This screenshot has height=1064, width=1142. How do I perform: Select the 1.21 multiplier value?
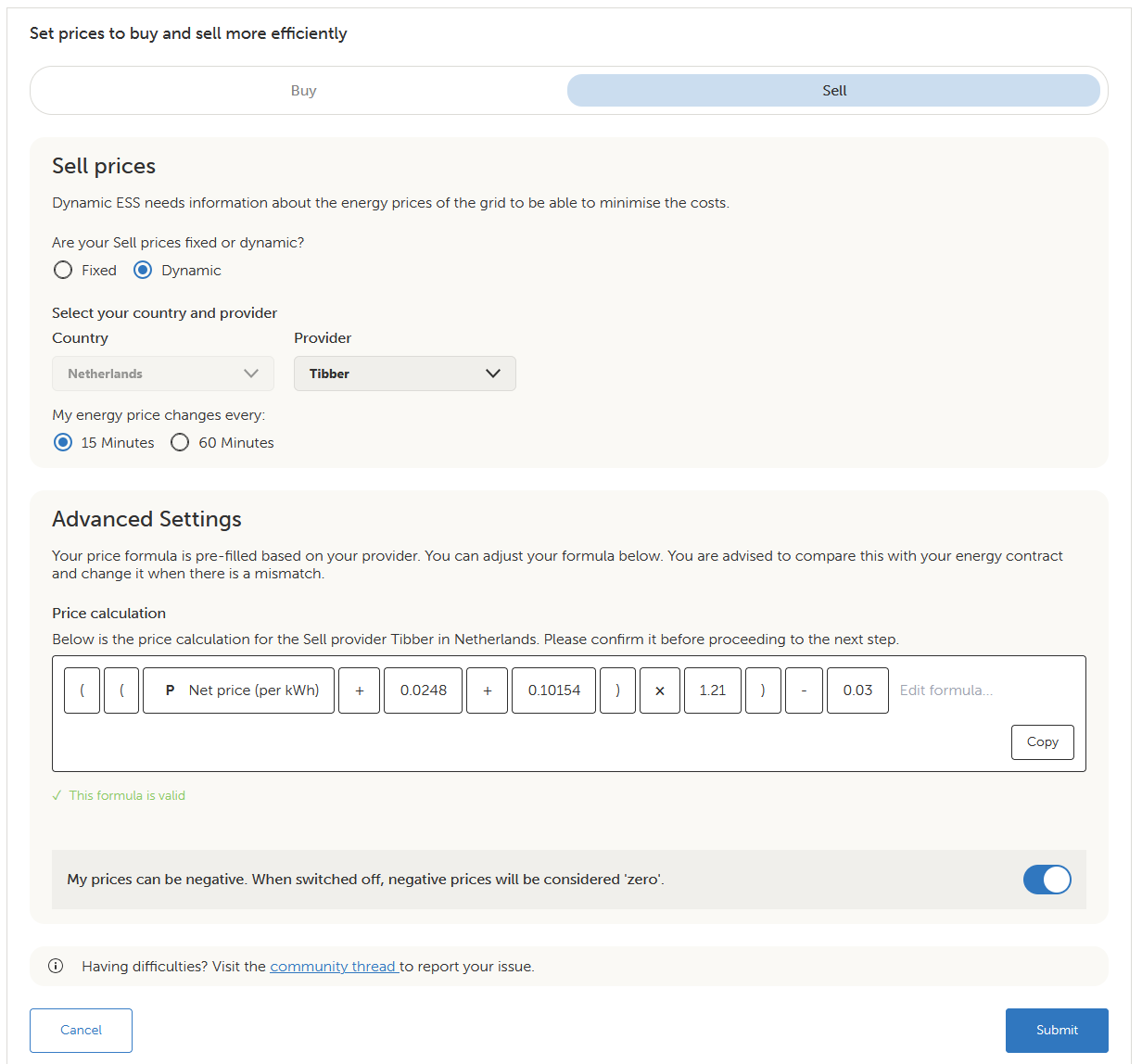pos(713,690)
